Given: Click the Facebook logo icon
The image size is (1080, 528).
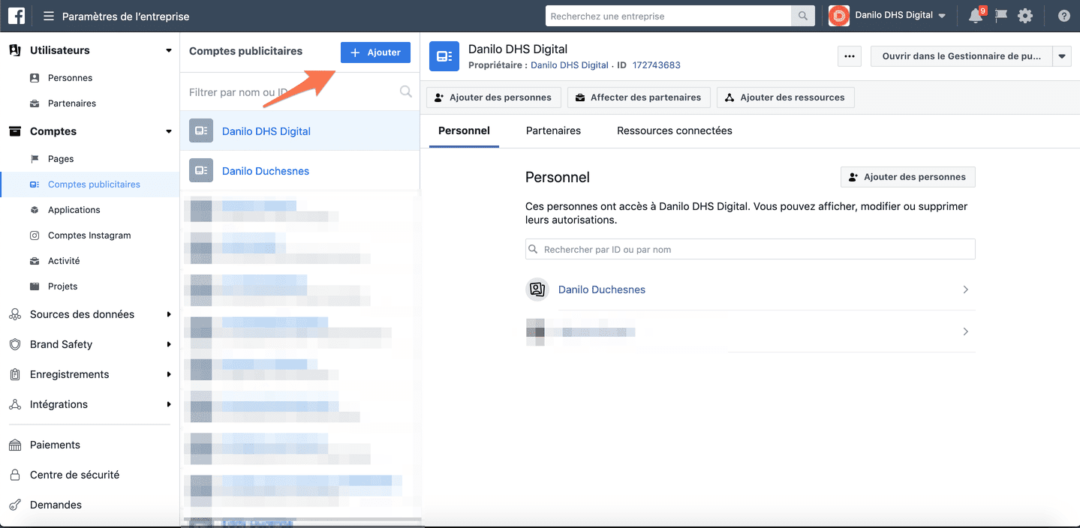Looking at the screenshot, I should point(16,16).
